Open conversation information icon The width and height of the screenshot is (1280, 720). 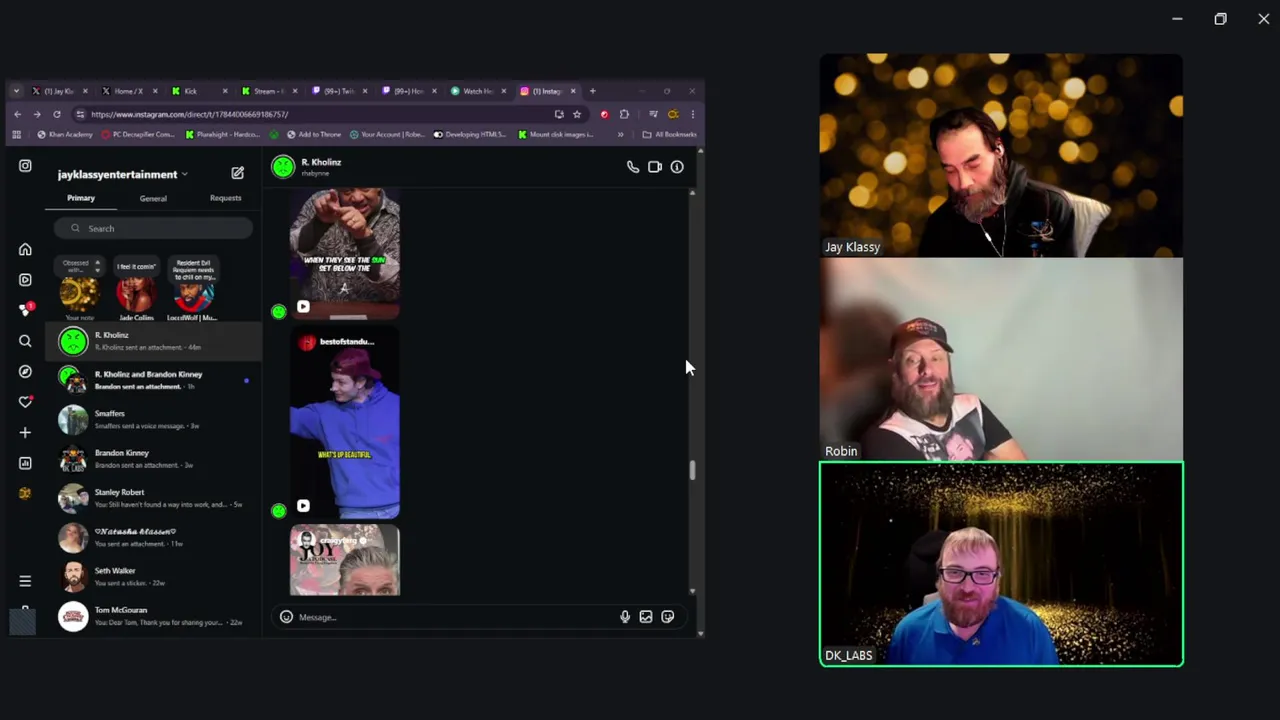[x=677, y=167]
